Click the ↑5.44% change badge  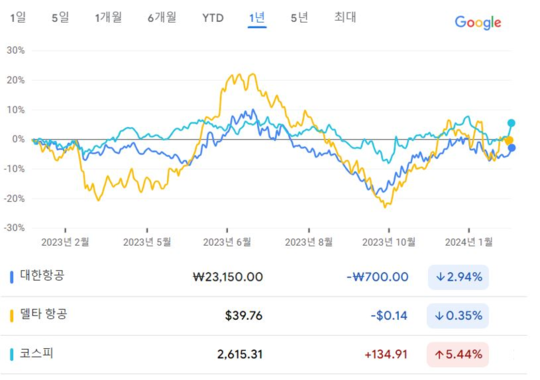click(x=458, y=355)
